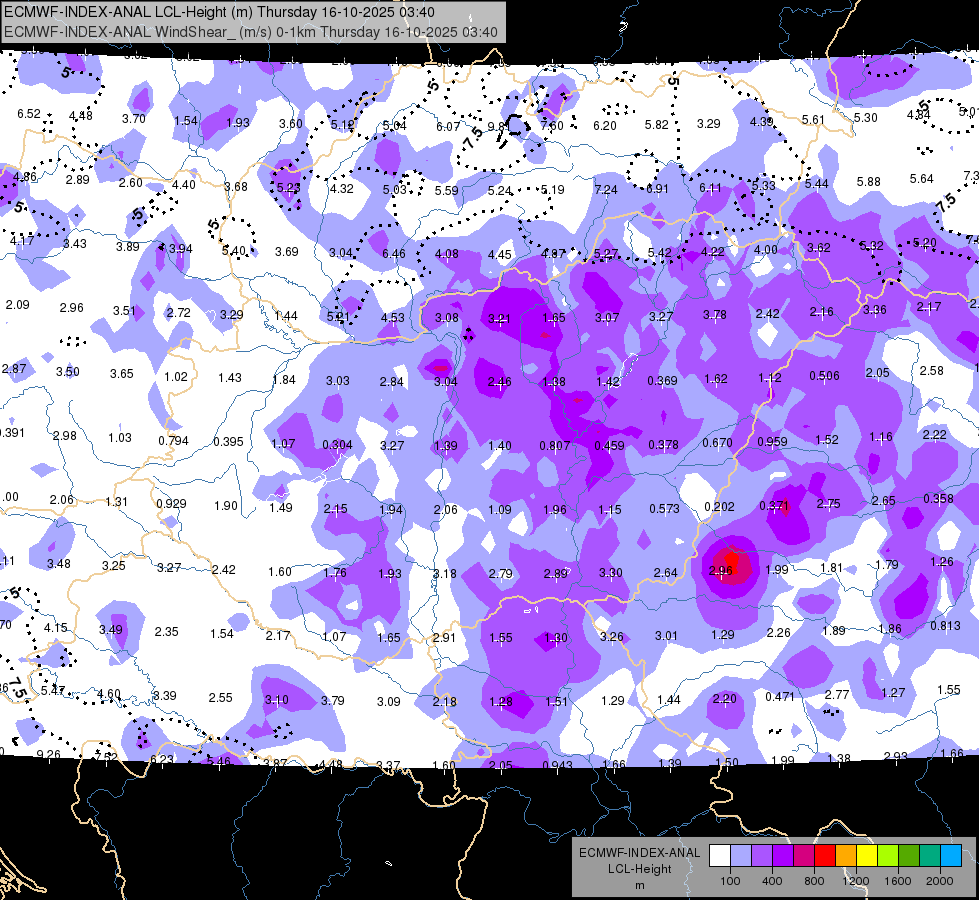Choose the orange legend swatch
The height and width of the screenshot is (900, 979).
click(x=846, y=856)
